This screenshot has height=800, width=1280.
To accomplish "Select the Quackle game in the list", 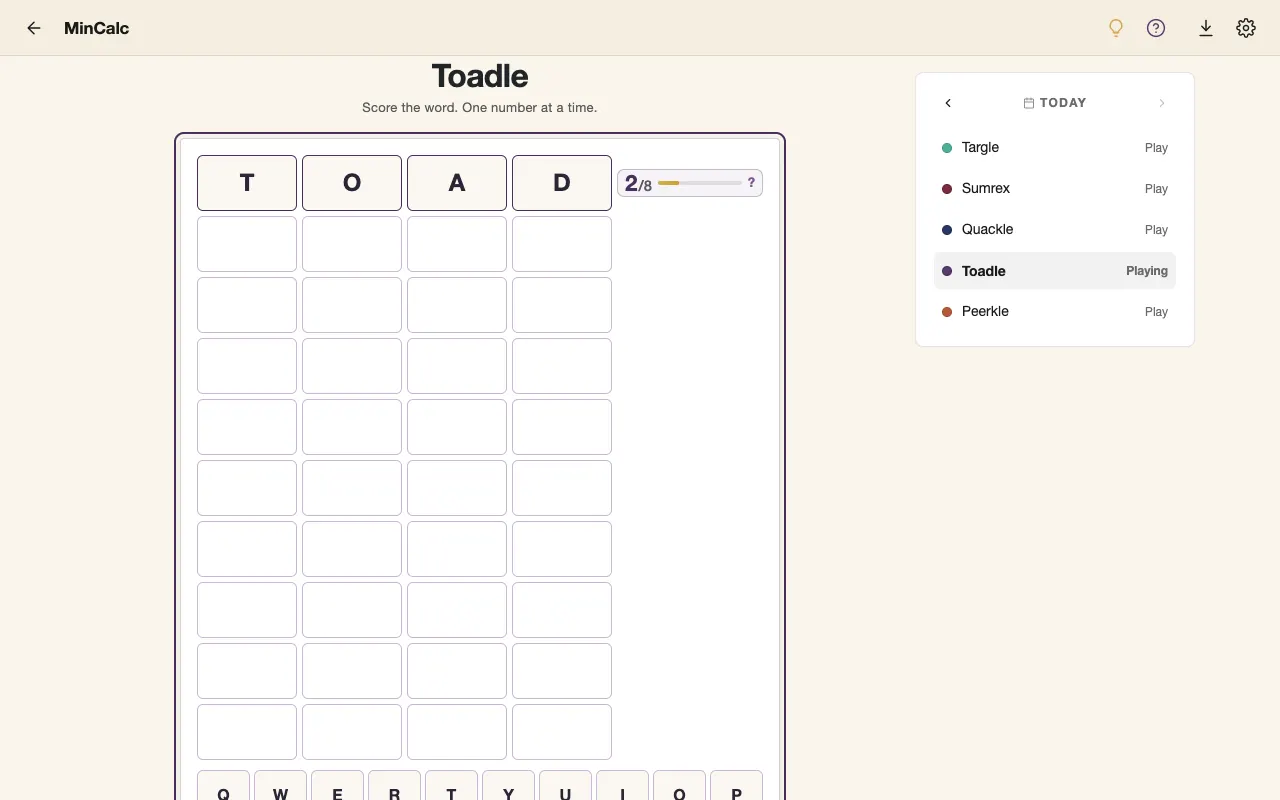I will click(x=1055, y=230).
